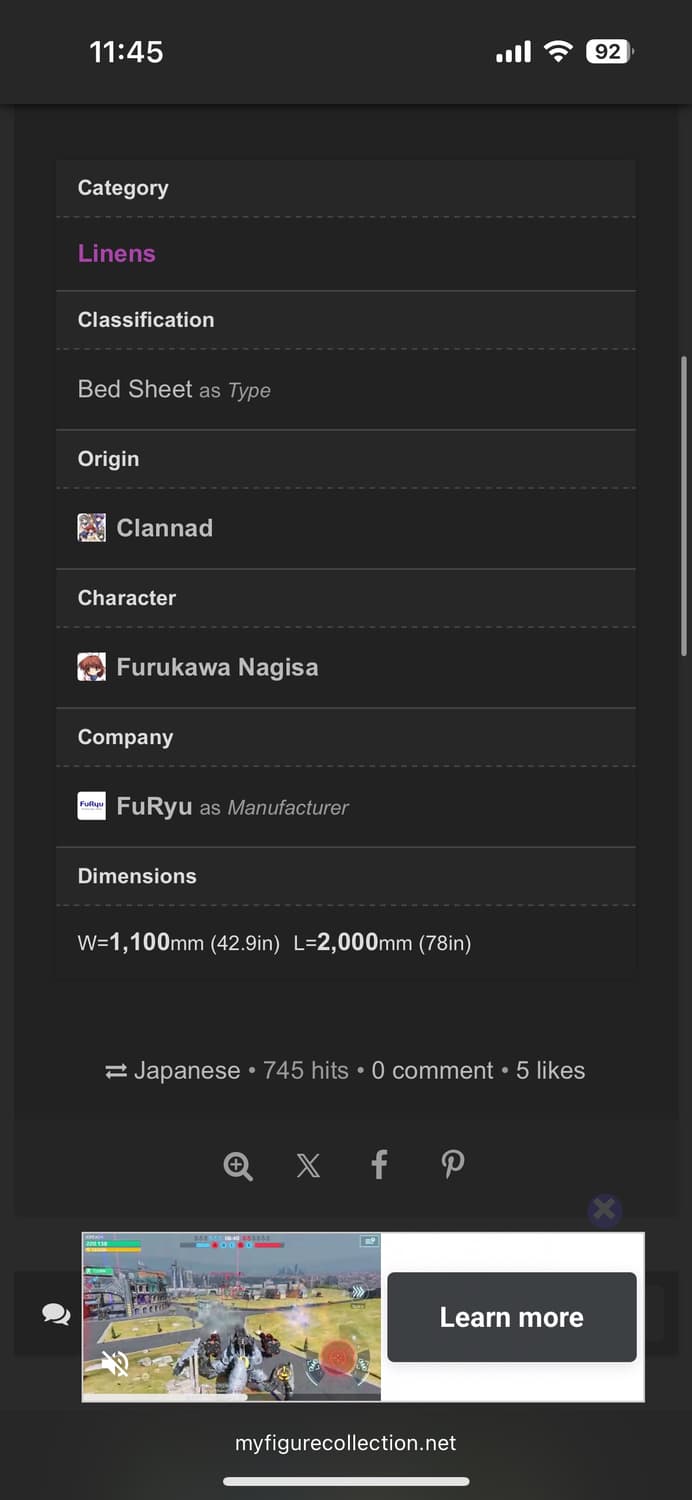Image resolution: width=692 pixels, height=1500 pixels.
Task: Share the item on X
Action: (308, 1165)
